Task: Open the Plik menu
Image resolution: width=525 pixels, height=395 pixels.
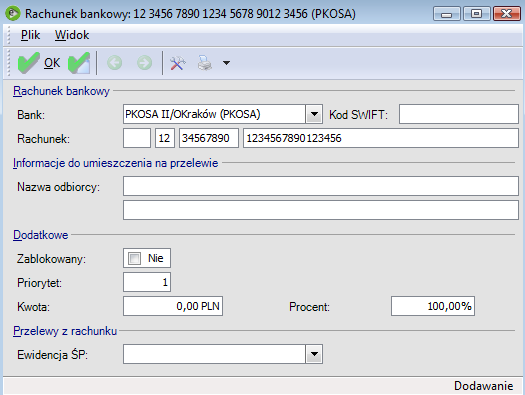Action: (x=30, y=35)
